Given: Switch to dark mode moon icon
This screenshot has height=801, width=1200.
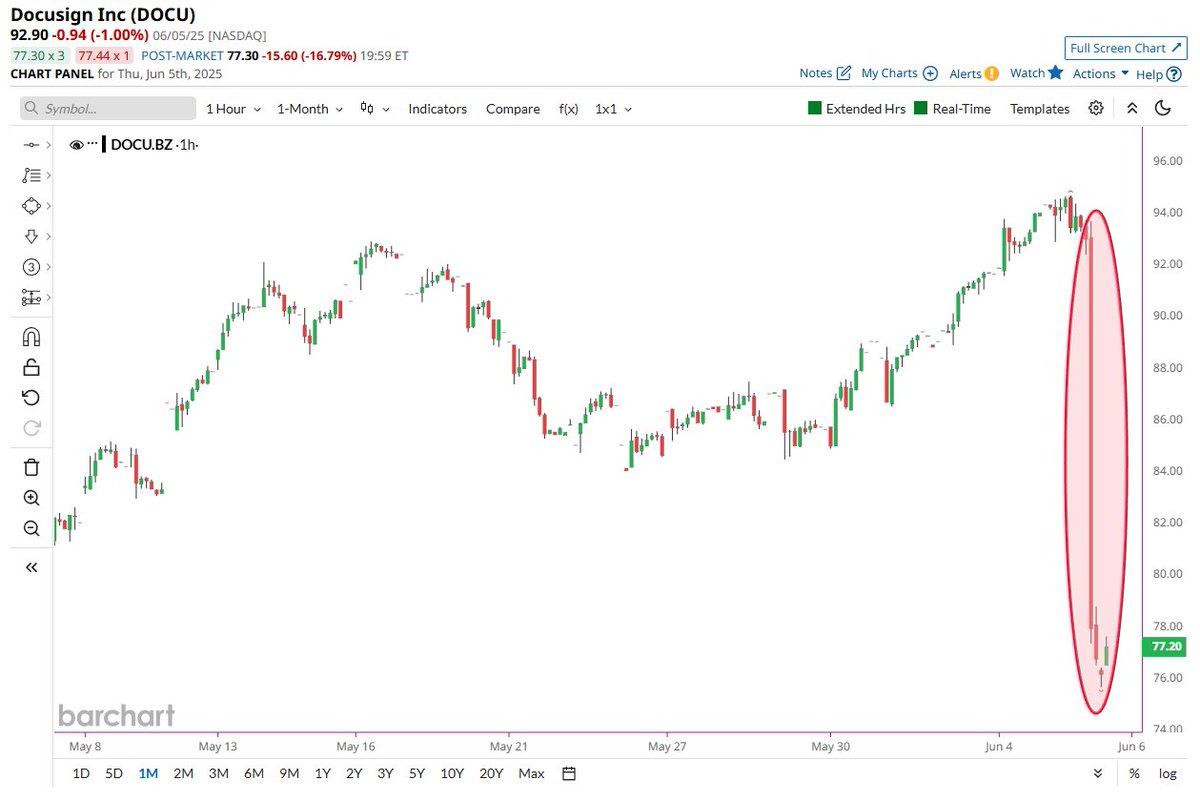Looking at the screenshot, I should (1163, 108).
